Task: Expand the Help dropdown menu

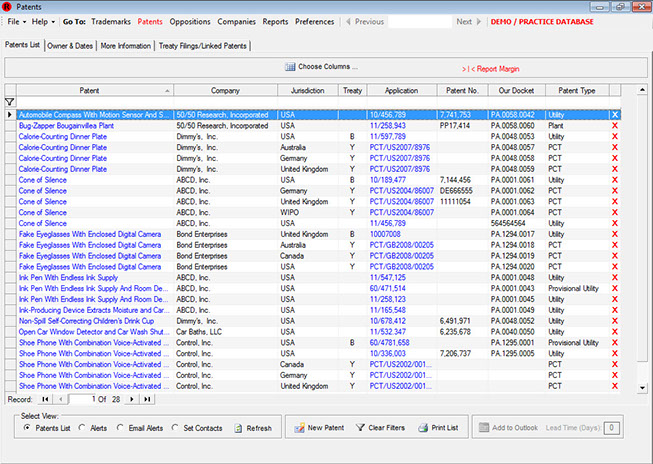Action: point(43,21)
